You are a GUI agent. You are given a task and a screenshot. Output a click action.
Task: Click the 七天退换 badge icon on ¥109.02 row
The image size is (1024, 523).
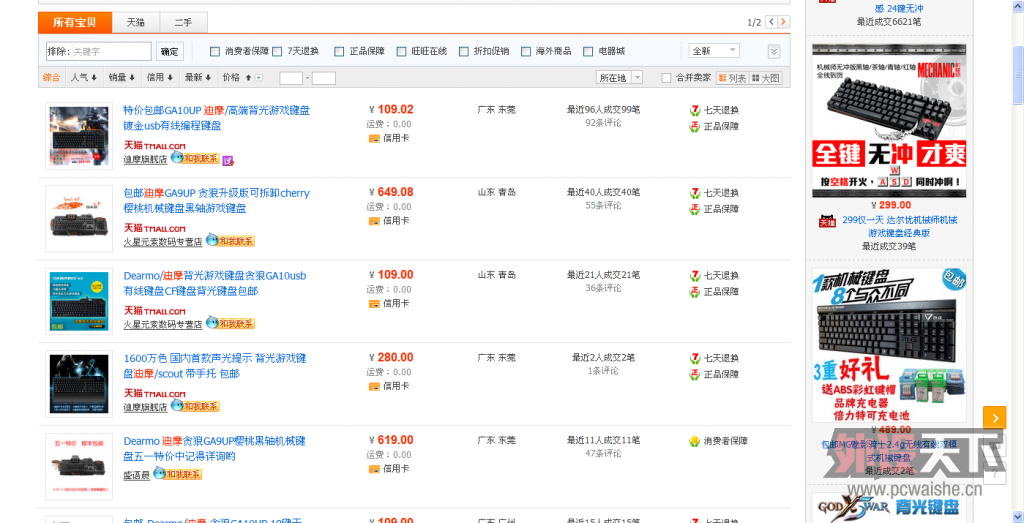coord(695,110)
